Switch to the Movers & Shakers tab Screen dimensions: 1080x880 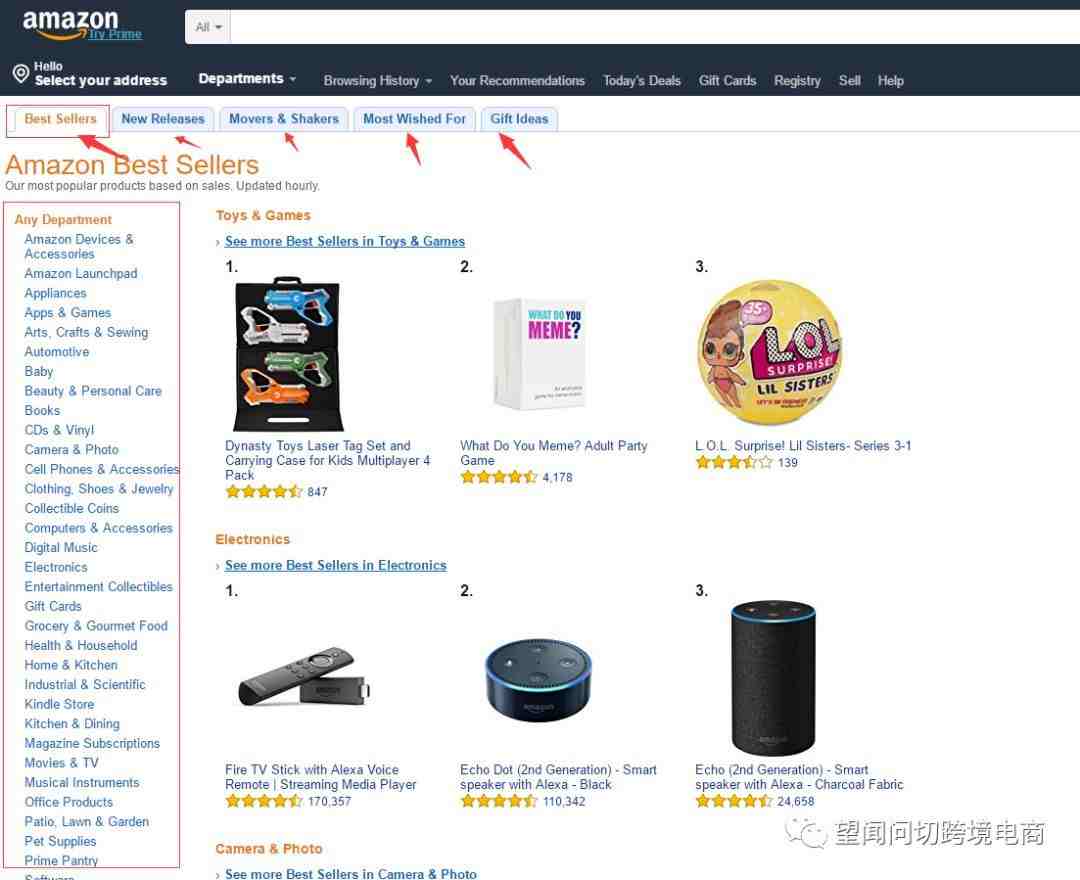284,119
